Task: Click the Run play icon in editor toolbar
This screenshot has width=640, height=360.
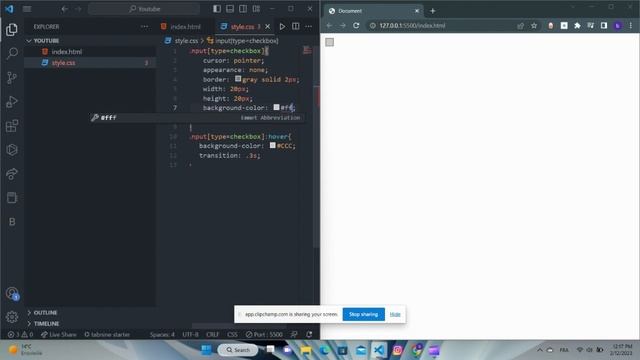Action: click(x=282, y=27)
